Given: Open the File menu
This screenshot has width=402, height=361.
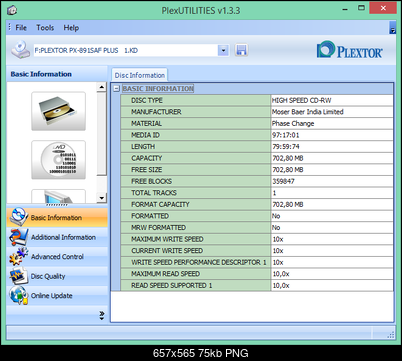Looking at the screenshot, I should tap(21, 28).
